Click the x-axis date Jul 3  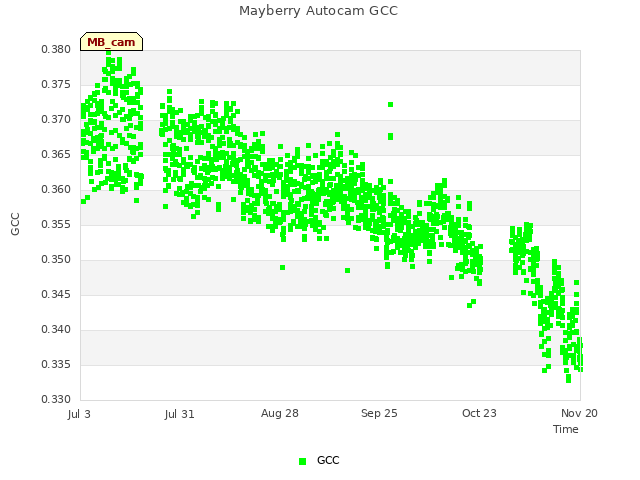coord(79,414)
